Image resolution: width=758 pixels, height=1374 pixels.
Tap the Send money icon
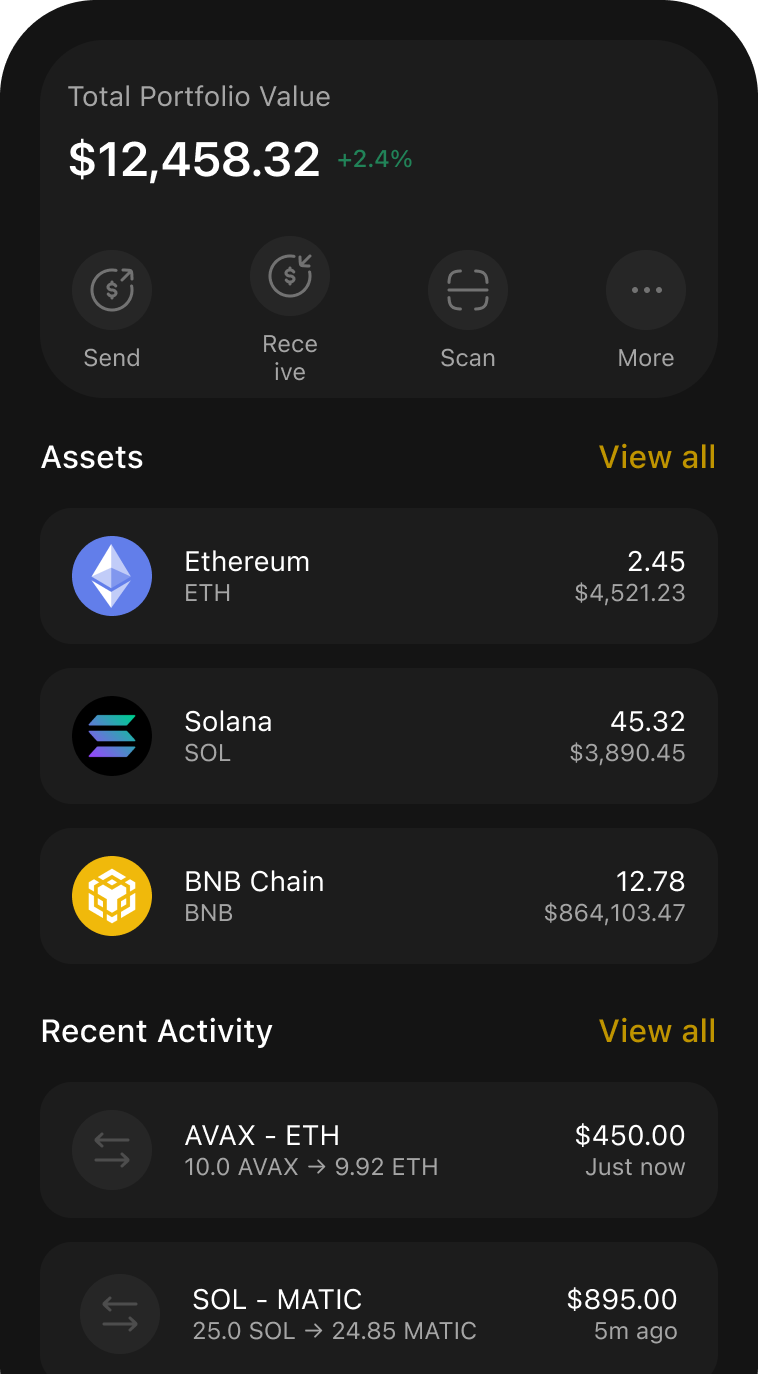[x=112, y=290]
